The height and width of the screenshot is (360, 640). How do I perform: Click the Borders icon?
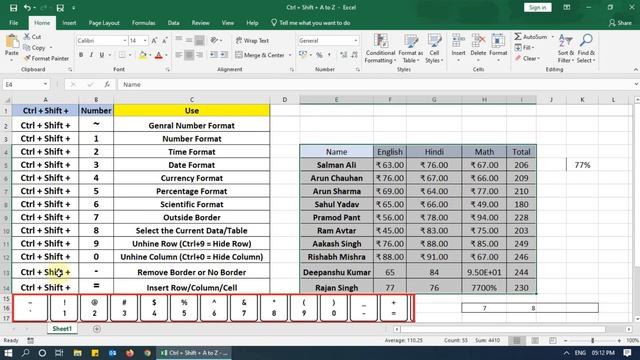point(122,55)
